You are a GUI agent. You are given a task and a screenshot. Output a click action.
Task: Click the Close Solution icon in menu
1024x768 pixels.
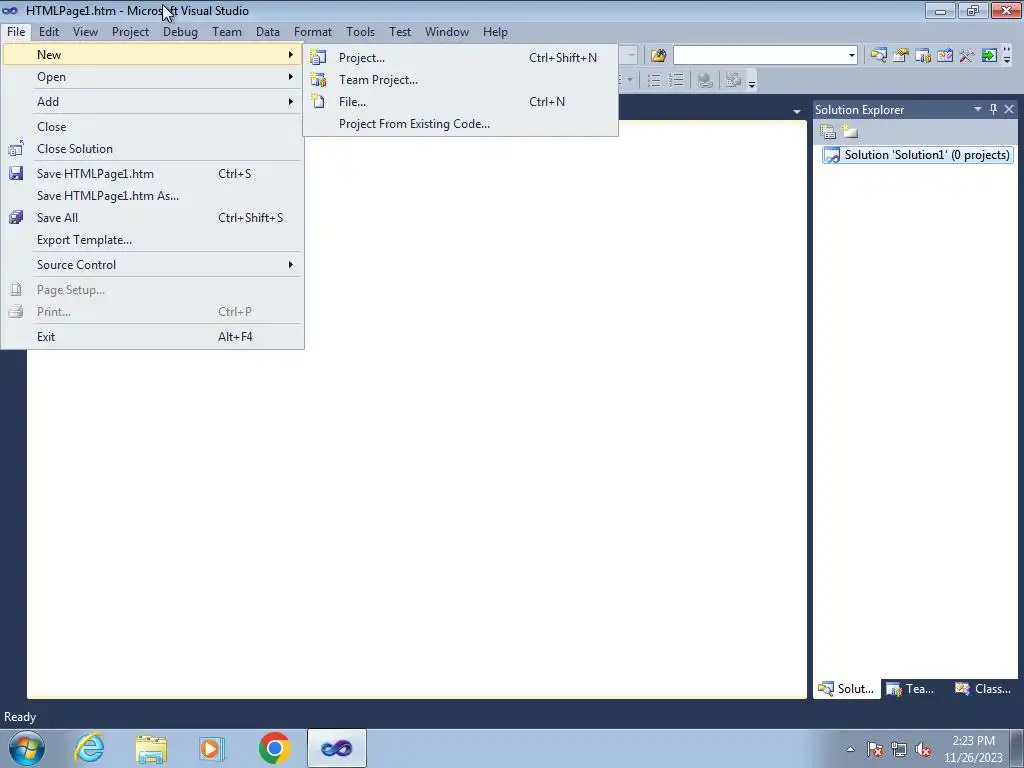tap(16, 148)
